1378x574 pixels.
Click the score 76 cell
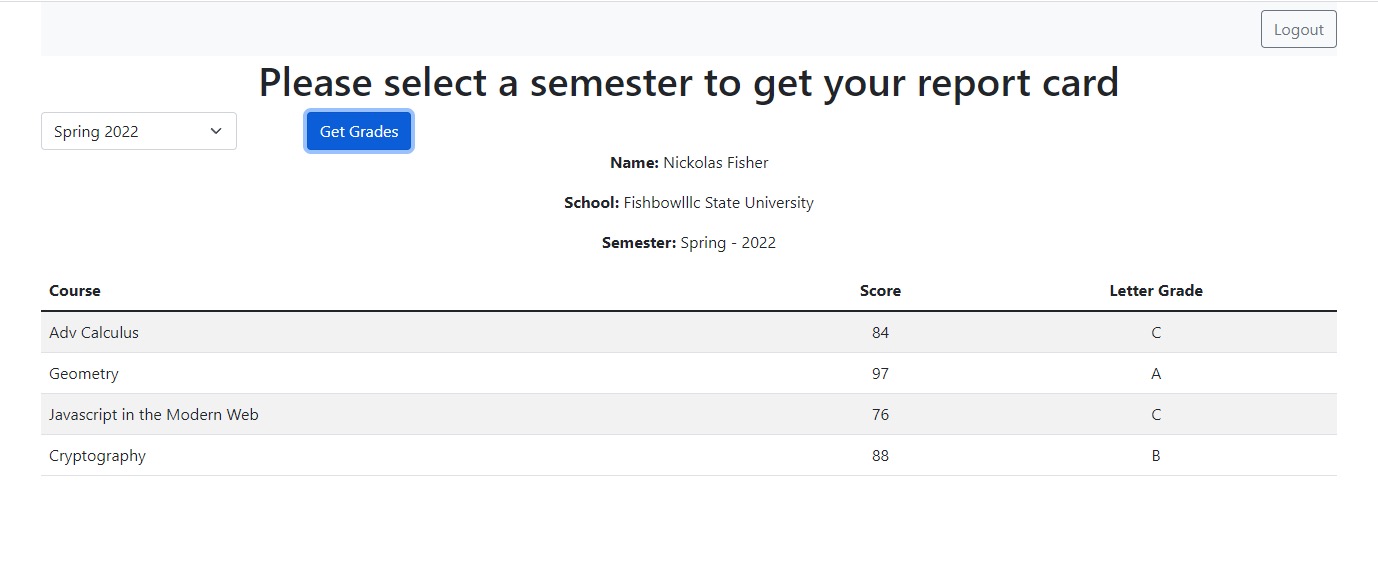(880, 415)
